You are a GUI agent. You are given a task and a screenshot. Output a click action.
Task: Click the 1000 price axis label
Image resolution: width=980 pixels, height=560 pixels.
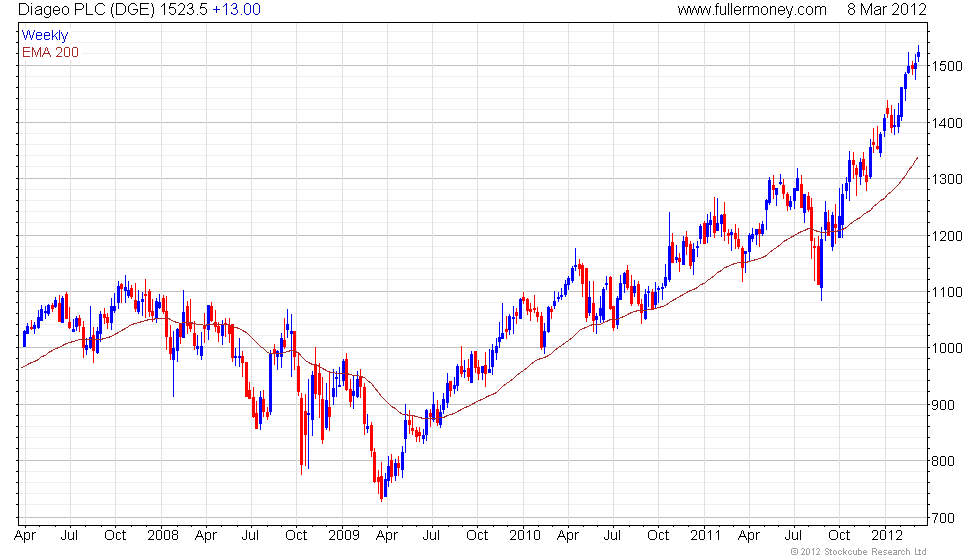pyautogui.click(x=948, y=349)
